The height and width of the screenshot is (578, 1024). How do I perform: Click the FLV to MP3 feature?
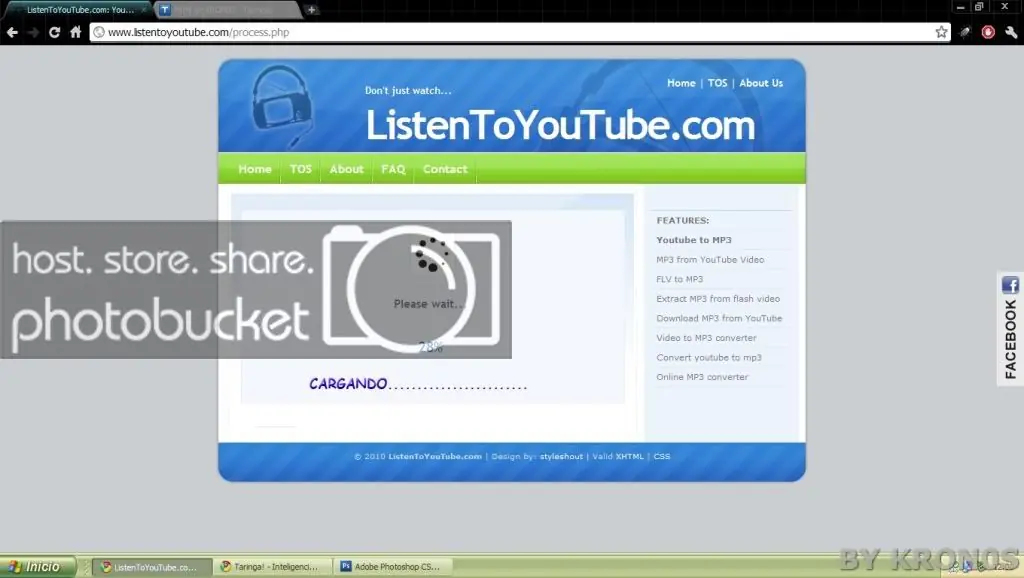[679, 279]
